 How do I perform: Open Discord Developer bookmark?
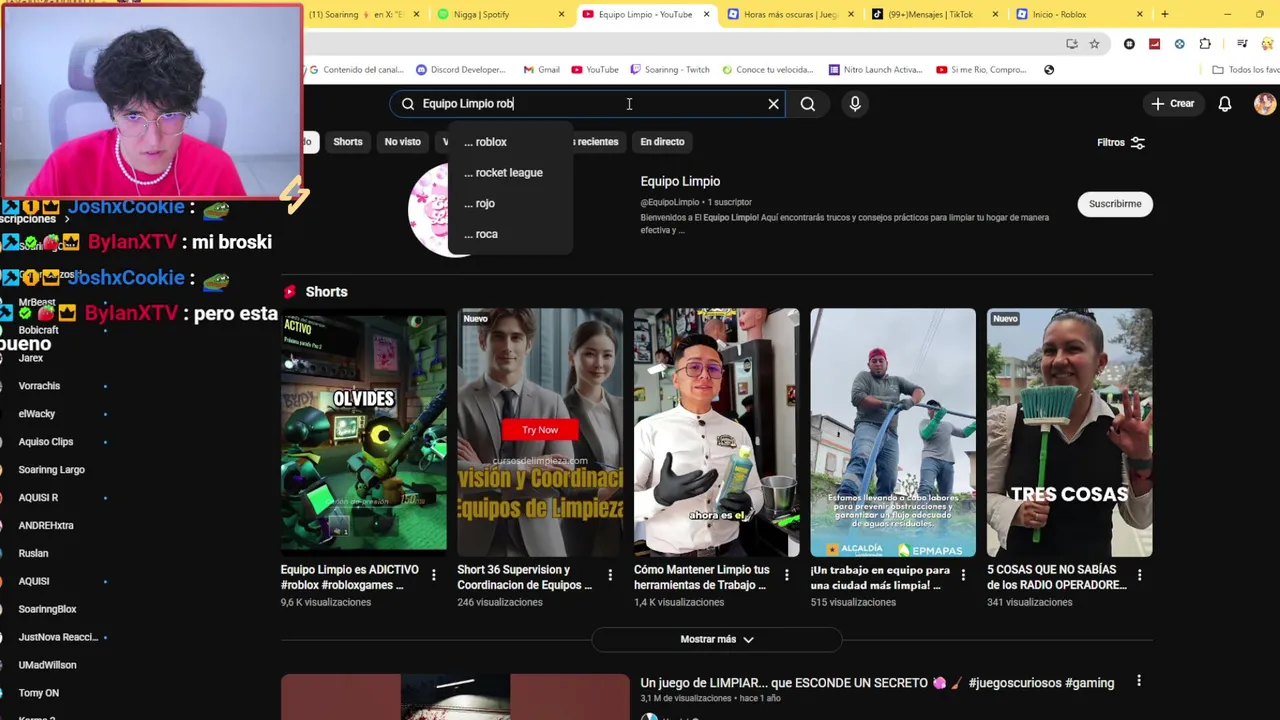pos(460,70)
